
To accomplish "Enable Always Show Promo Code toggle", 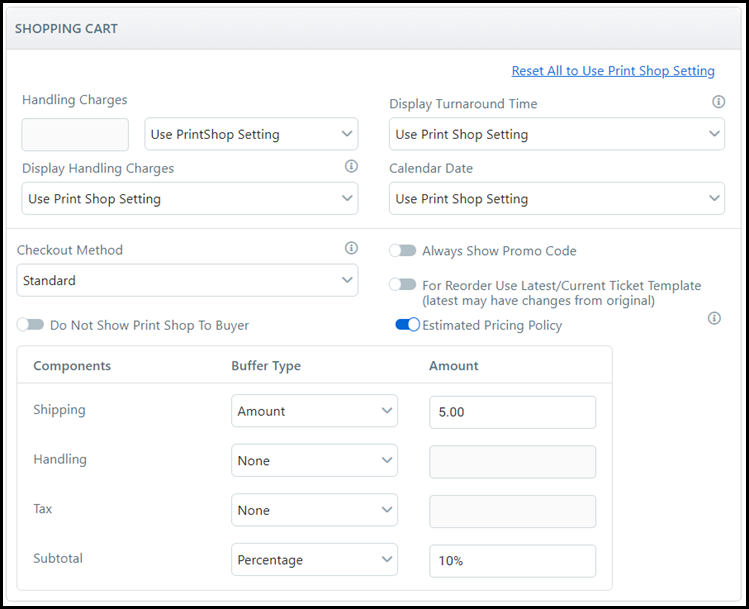I will click(403, 251).
